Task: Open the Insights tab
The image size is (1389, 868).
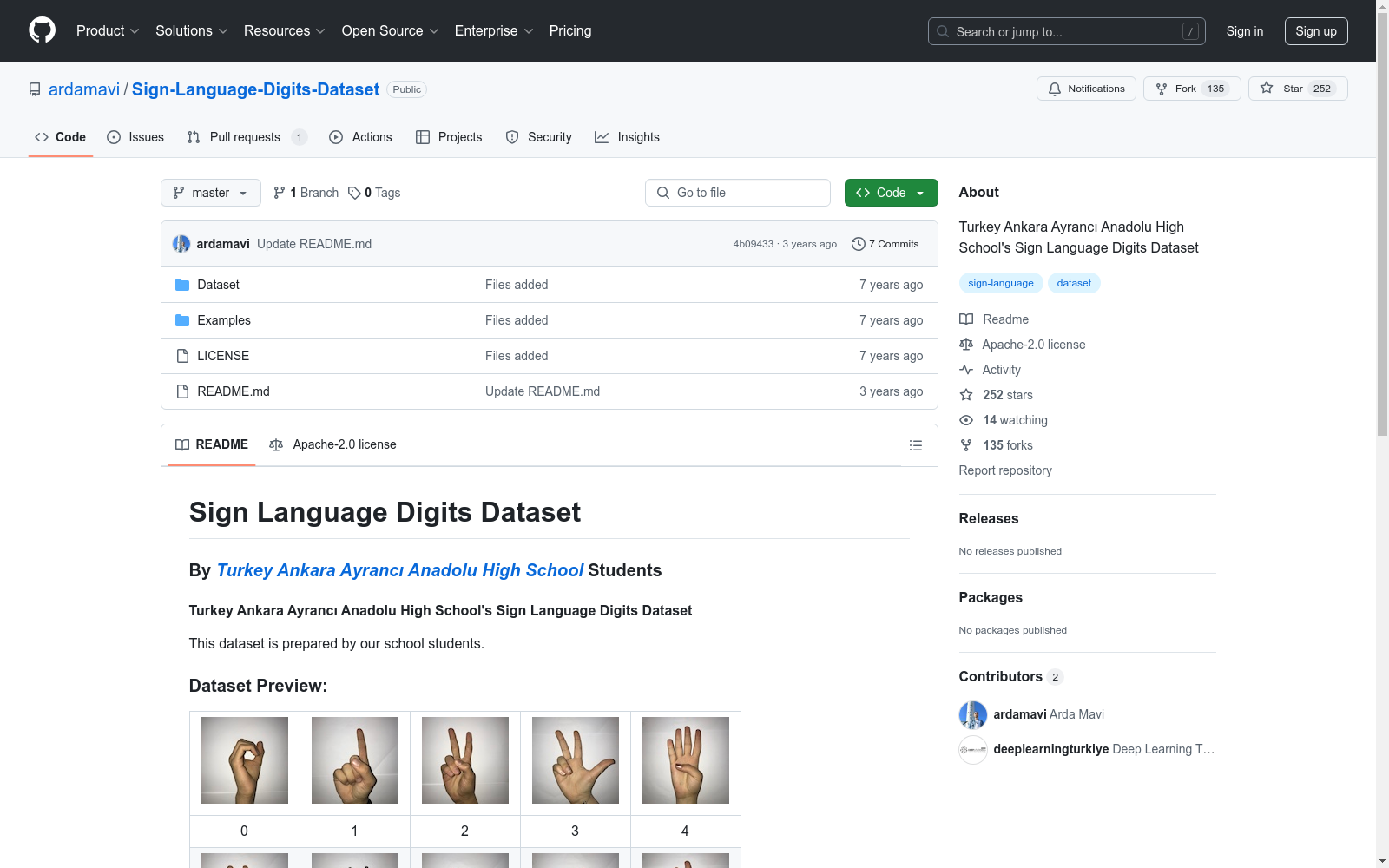Action: [628, 137]
